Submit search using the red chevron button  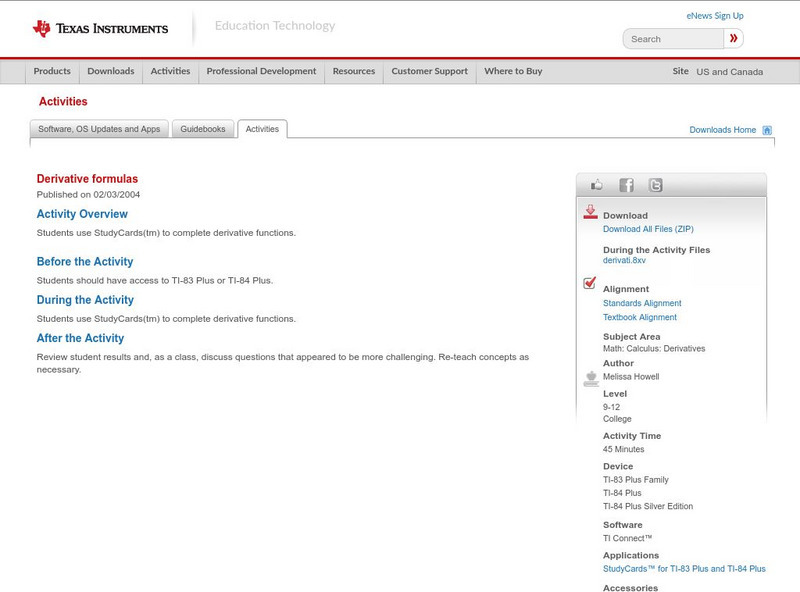click(733, 37)
